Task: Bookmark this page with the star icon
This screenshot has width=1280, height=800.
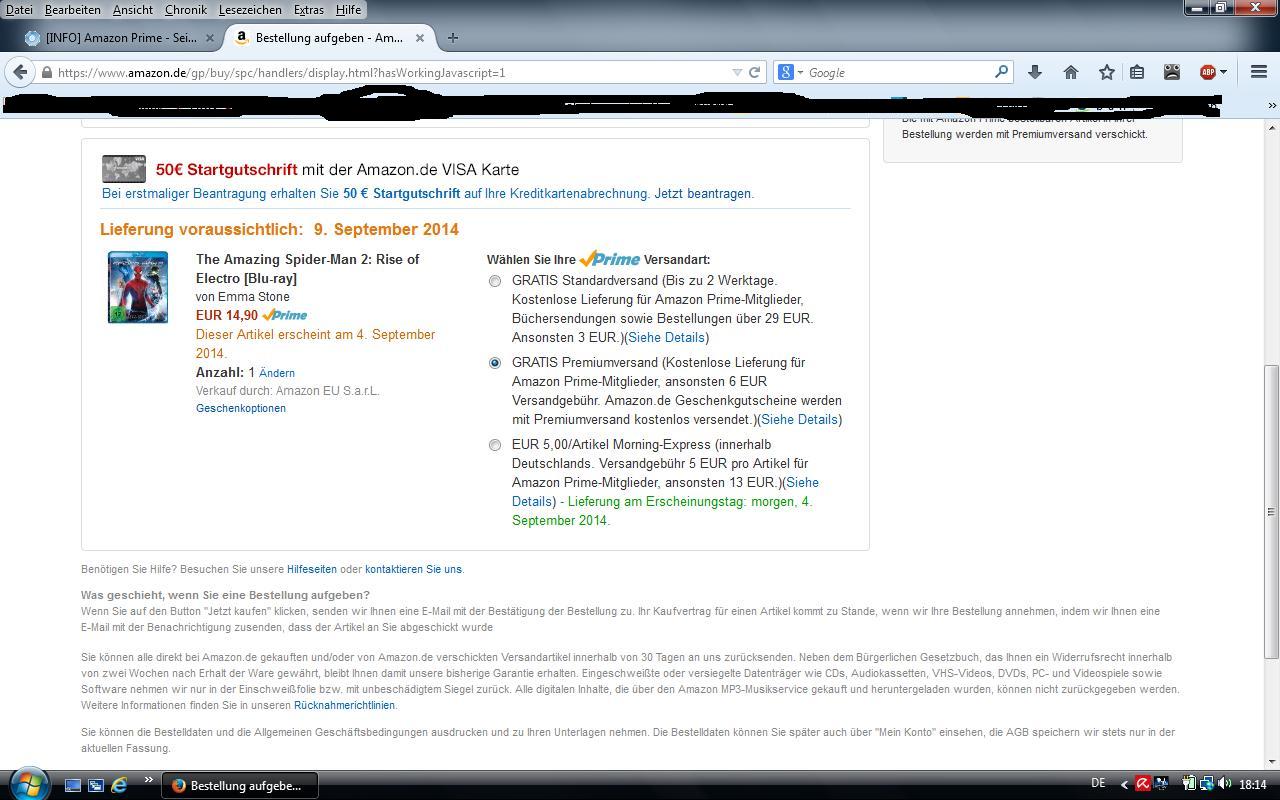Action: (x=1106, y=72)
